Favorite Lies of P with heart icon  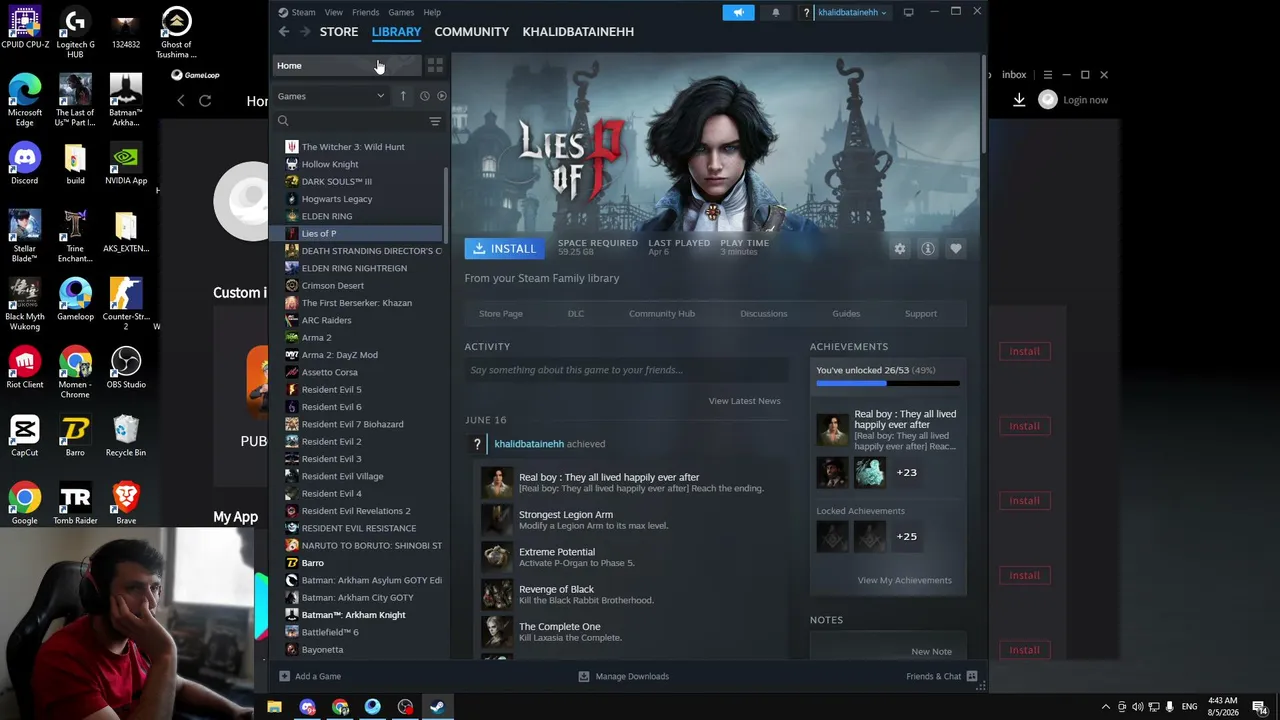pos(956,249)
